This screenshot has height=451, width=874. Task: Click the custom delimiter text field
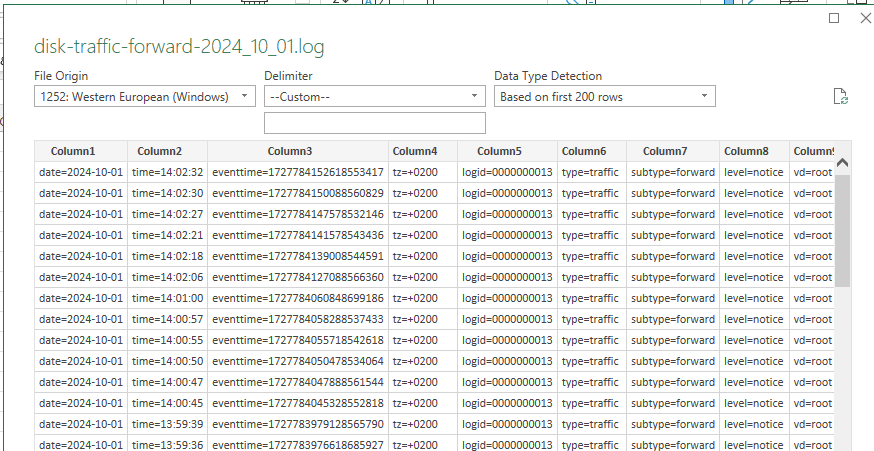coord(375,123)
